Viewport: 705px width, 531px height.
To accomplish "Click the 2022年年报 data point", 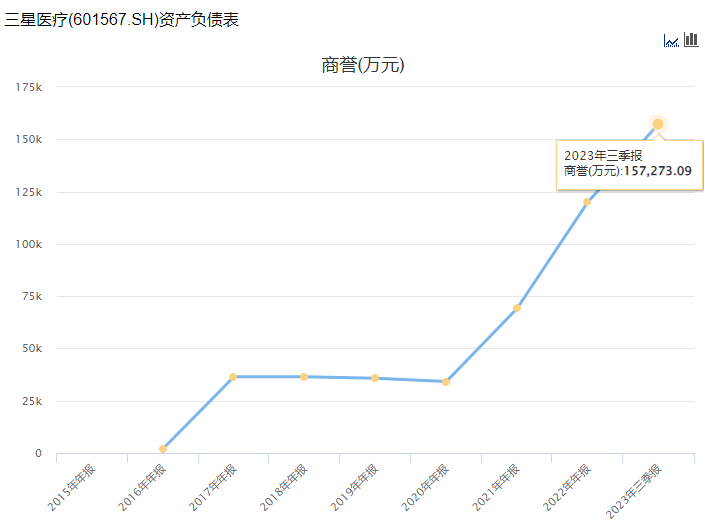I will tap(587, 202).
